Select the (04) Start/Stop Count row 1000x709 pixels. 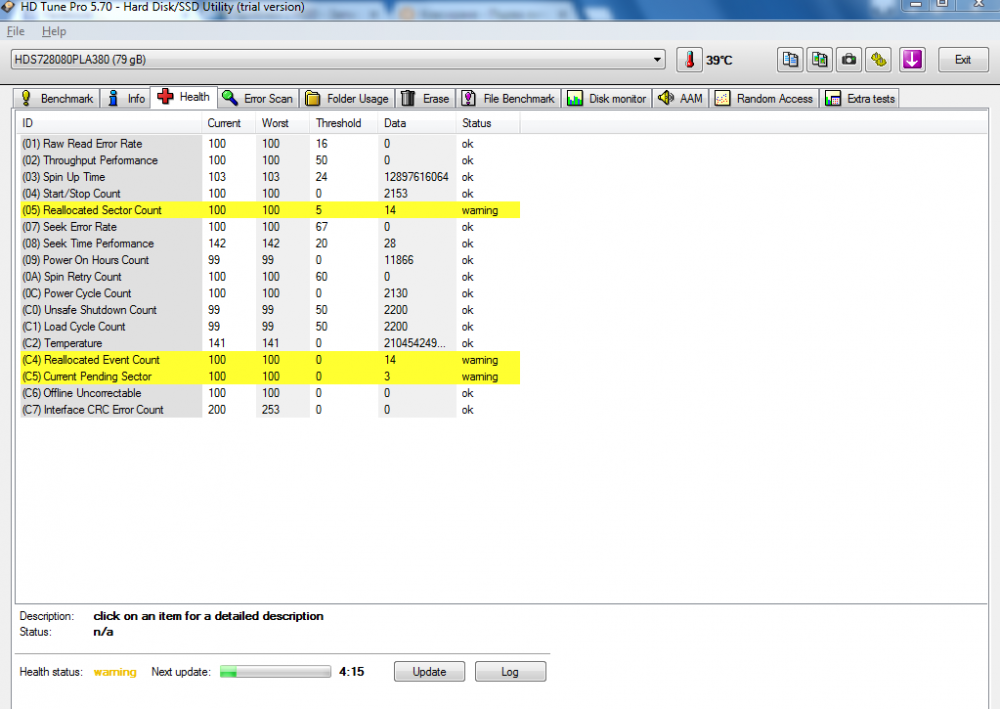pos(270,194)
